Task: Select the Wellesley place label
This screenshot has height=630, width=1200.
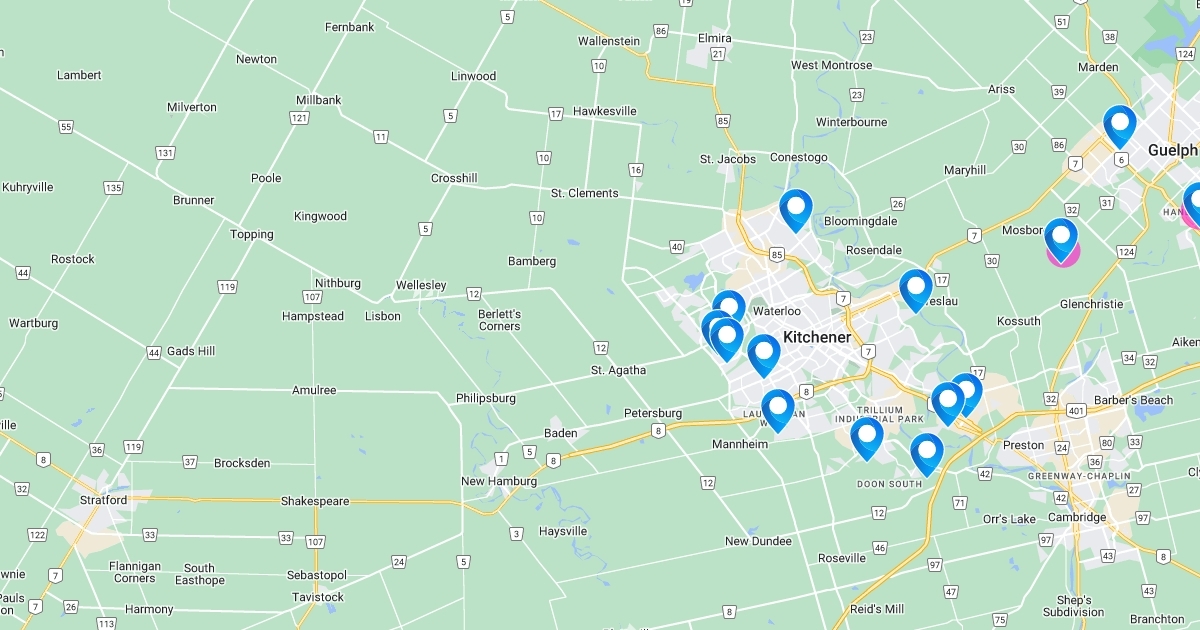Action: coord(421,285)
